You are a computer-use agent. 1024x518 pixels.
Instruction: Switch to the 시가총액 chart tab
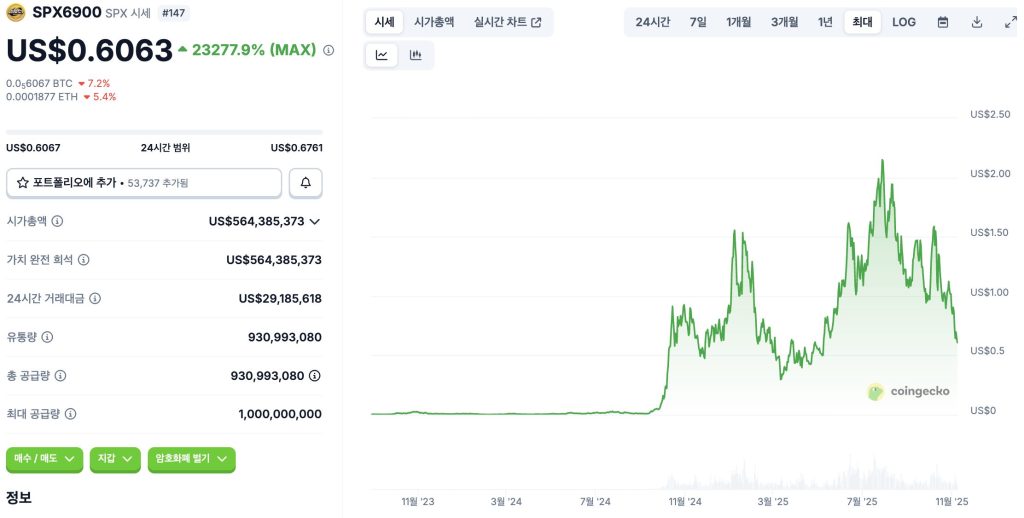pos(434,22)
